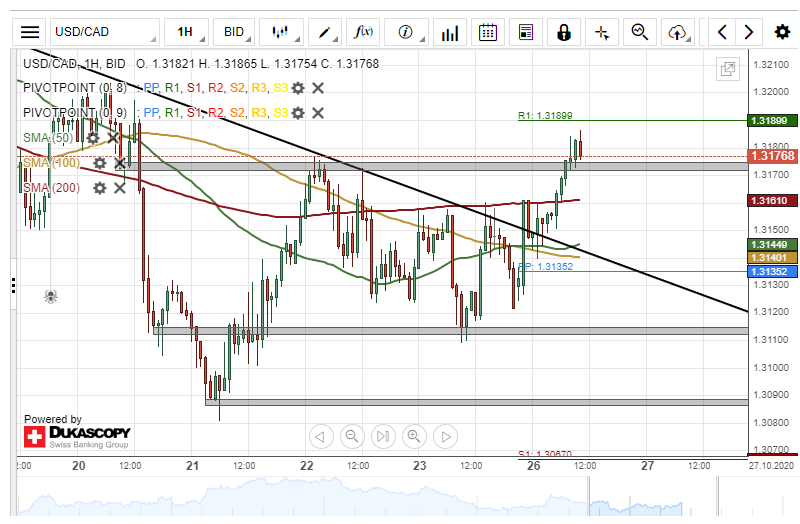This screenshot has height=524, width=800.
Task: Click the 1.32100 price axis label
Action: point(771,65)
